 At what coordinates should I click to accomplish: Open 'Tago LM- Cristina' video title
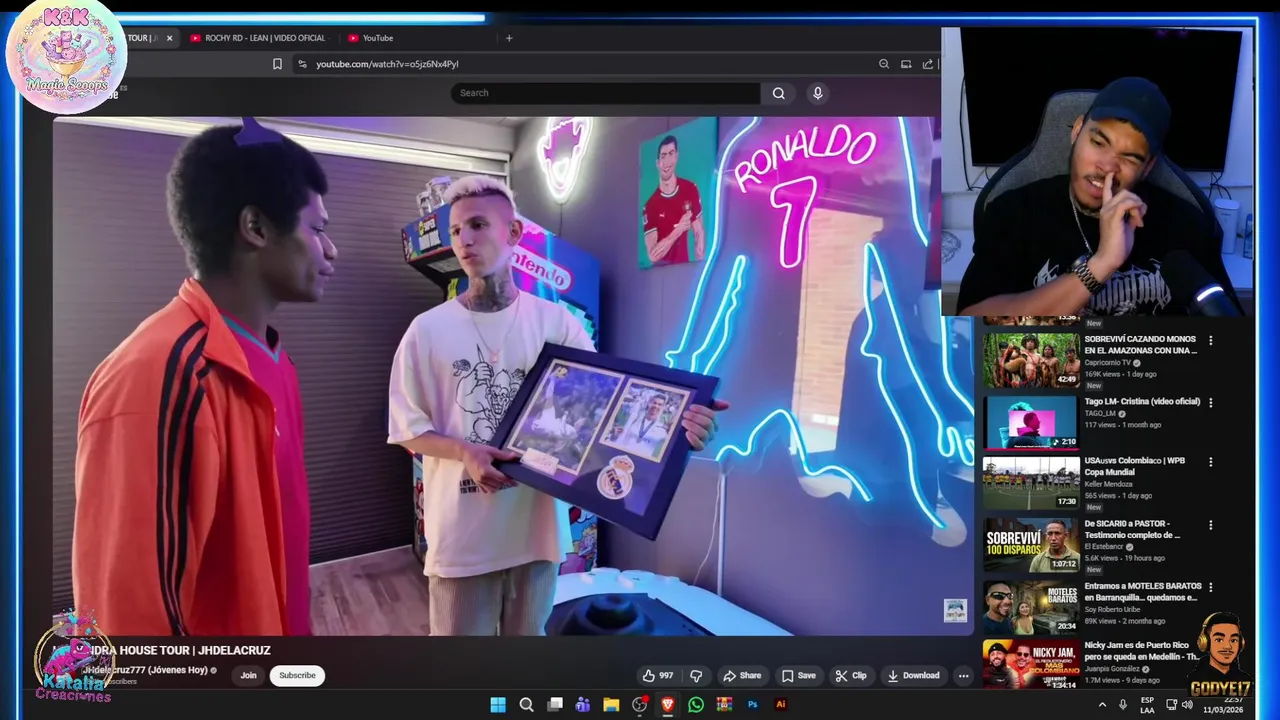[x=1142, y=401]
